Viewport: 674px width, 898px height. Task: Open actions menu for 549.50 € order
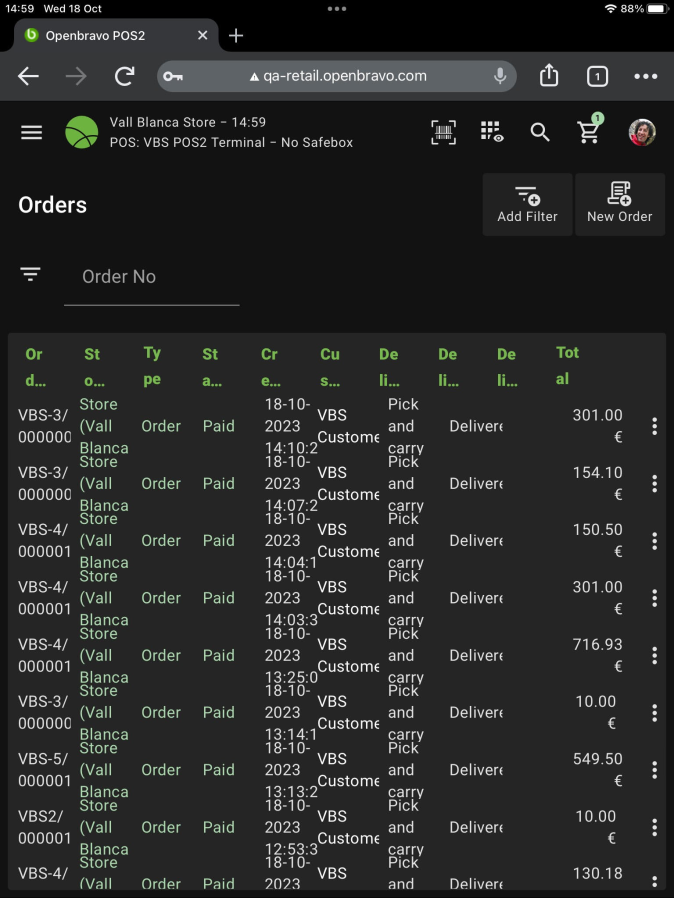click(654, 770)
